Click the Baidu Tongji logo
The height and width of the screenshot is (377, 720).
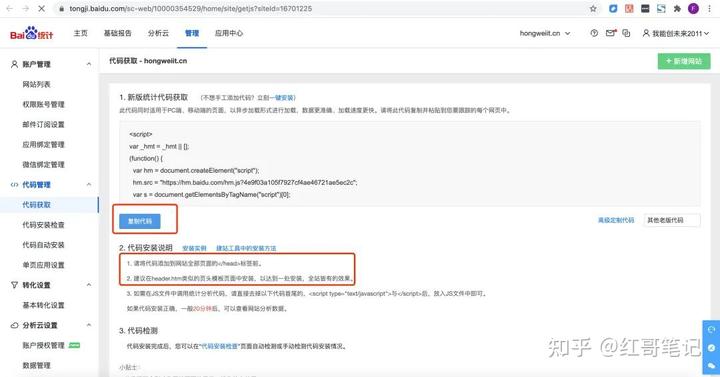[x=31, y=34]
